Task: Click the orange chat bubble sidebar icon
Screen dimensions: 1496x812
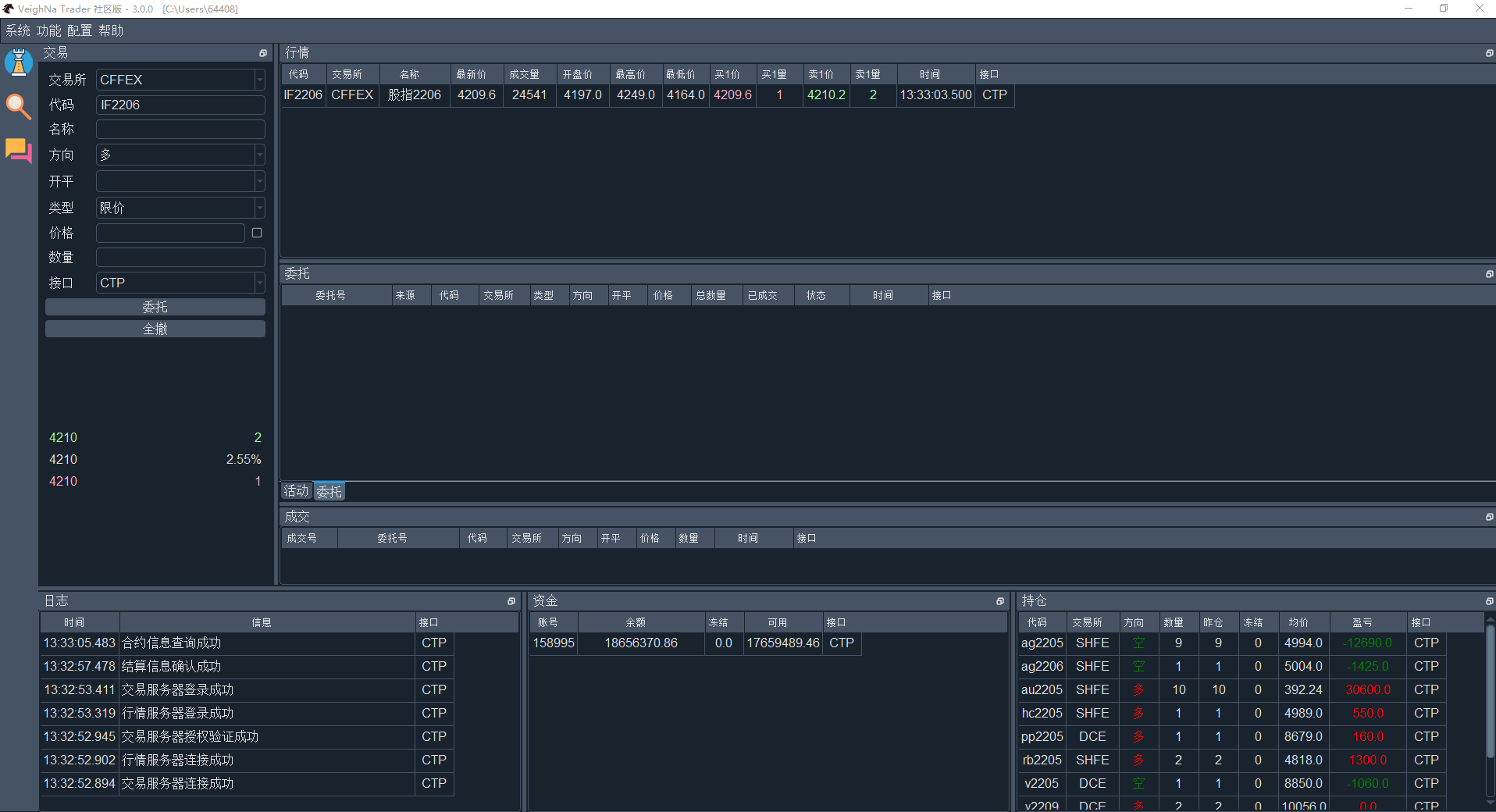Action: point(19,150)
